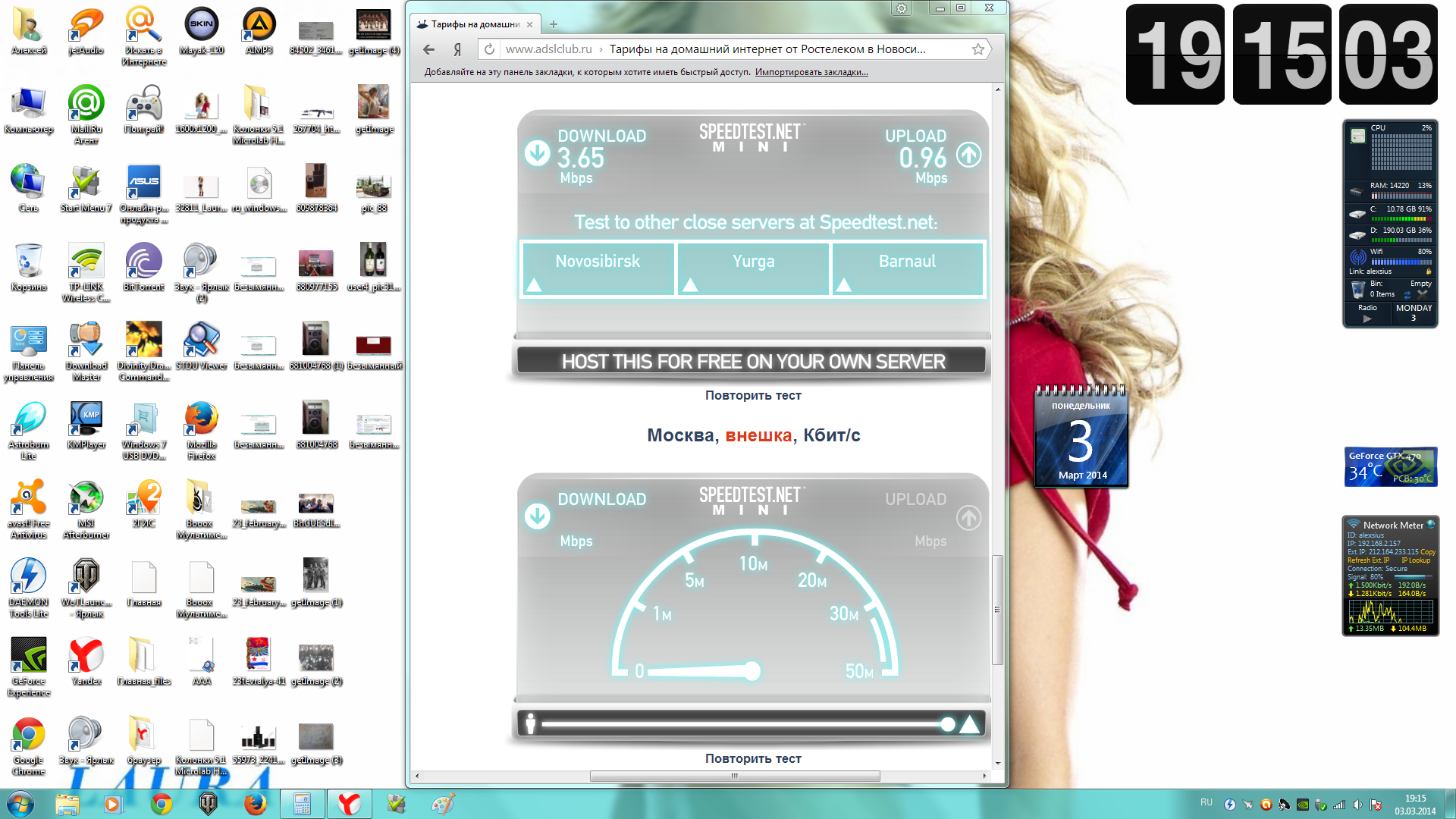
Task: Click the scroll-down arrow of browser scrollbar
Action: (998, 763)
